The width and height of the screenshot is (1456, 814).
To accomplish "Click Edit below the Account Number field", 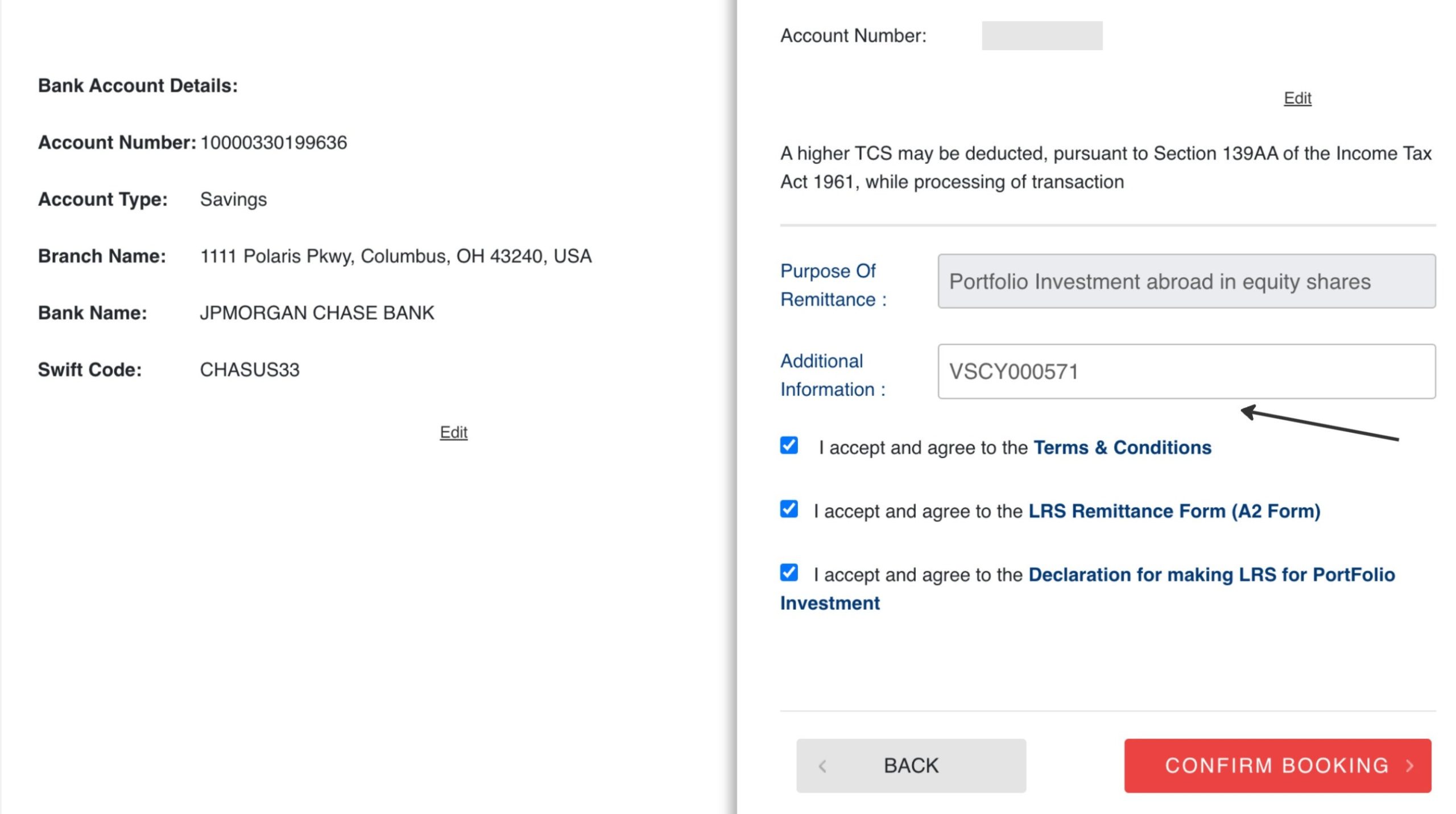I will pos(1297,98).
